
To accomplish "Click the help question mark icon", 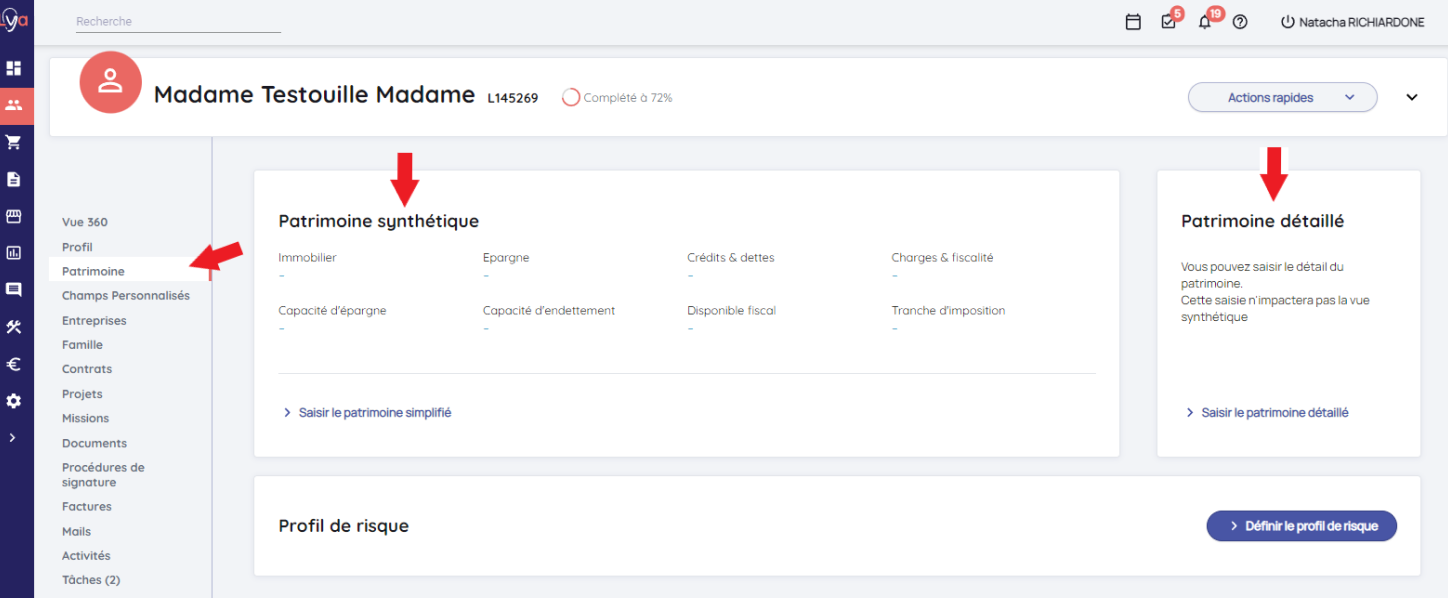I will 1240,22.
